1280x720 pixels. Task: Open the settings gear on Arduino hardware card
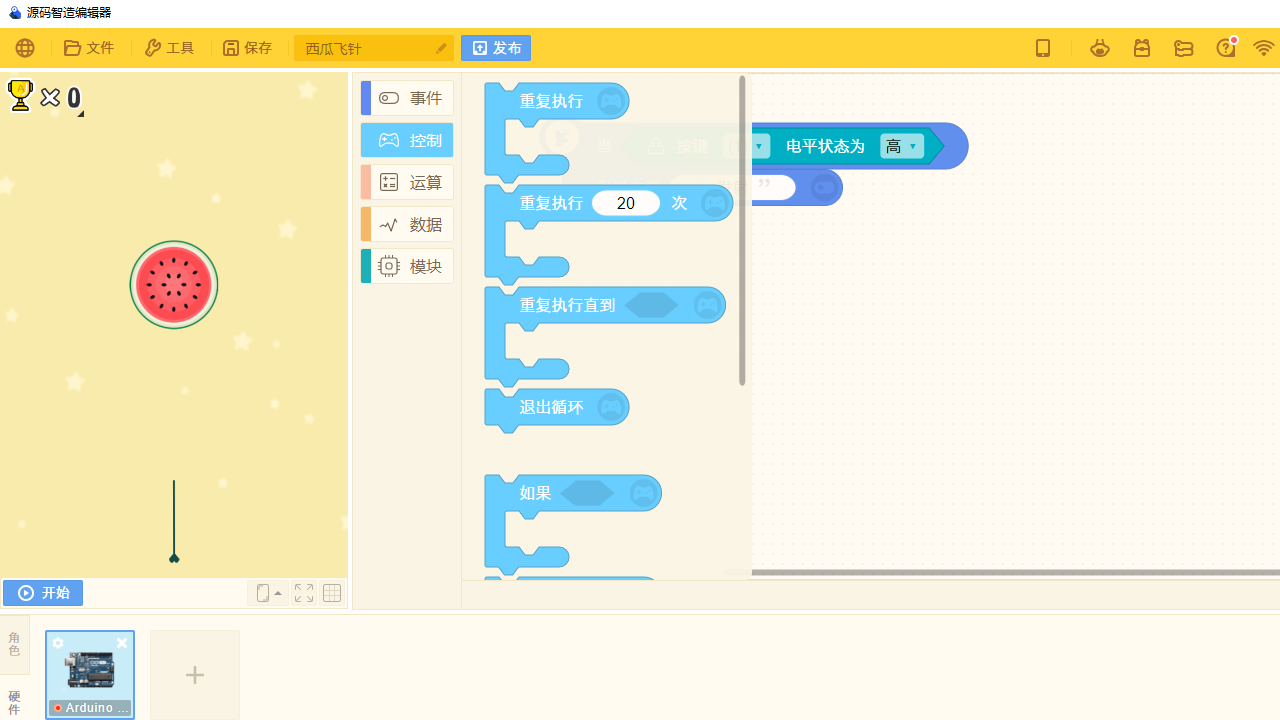coord(58,643)
